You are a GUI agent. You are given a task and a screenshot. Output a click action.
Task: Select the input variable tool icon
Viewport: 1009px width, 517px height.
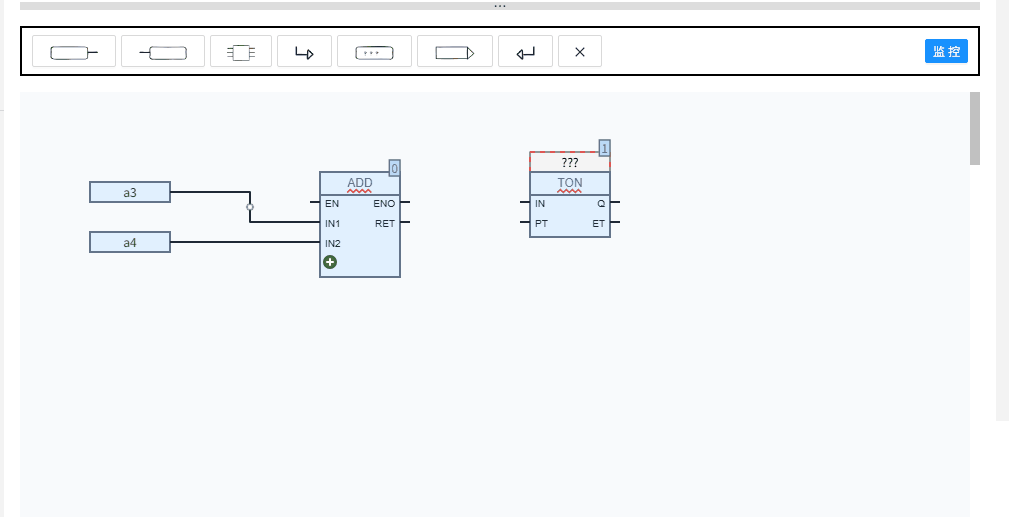pos(74,52)
